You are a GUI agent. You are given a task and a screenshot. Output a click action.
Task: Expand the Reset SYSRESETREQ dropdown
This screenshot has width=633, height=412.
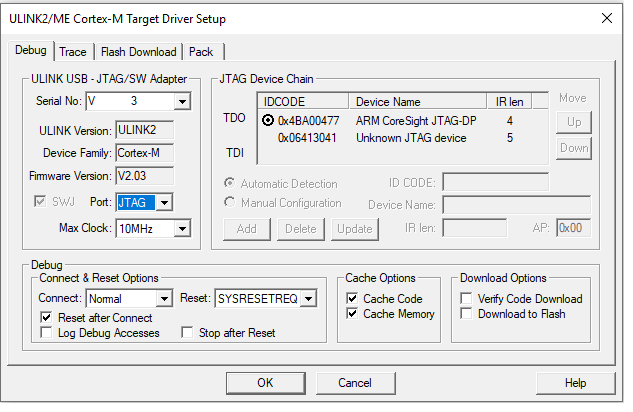308,299
